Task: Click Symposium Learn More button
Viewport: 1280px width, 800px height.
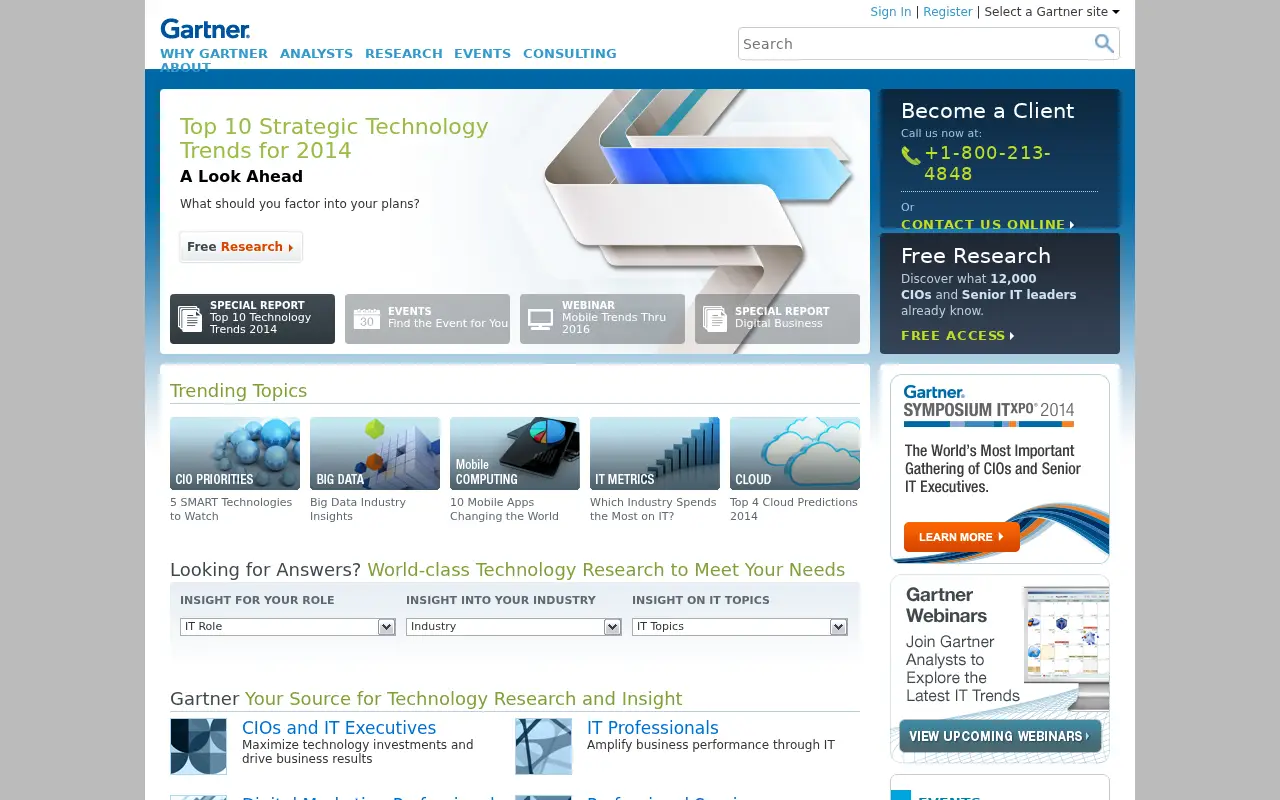Action: coord(962,537)
